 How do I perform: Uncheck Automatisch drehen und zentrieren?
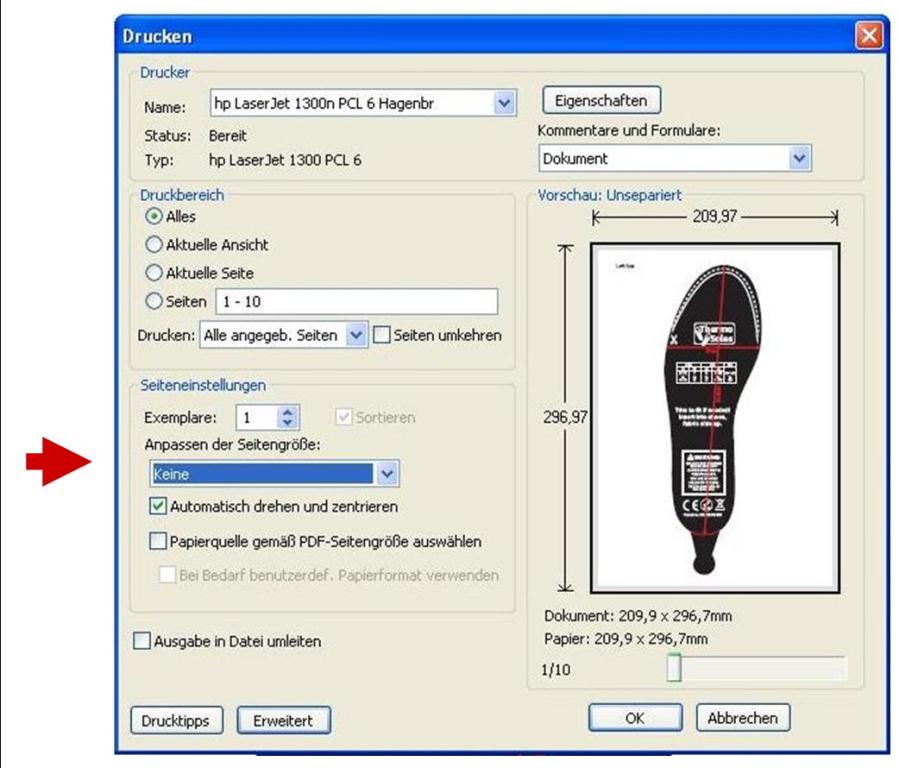point(158,506)
